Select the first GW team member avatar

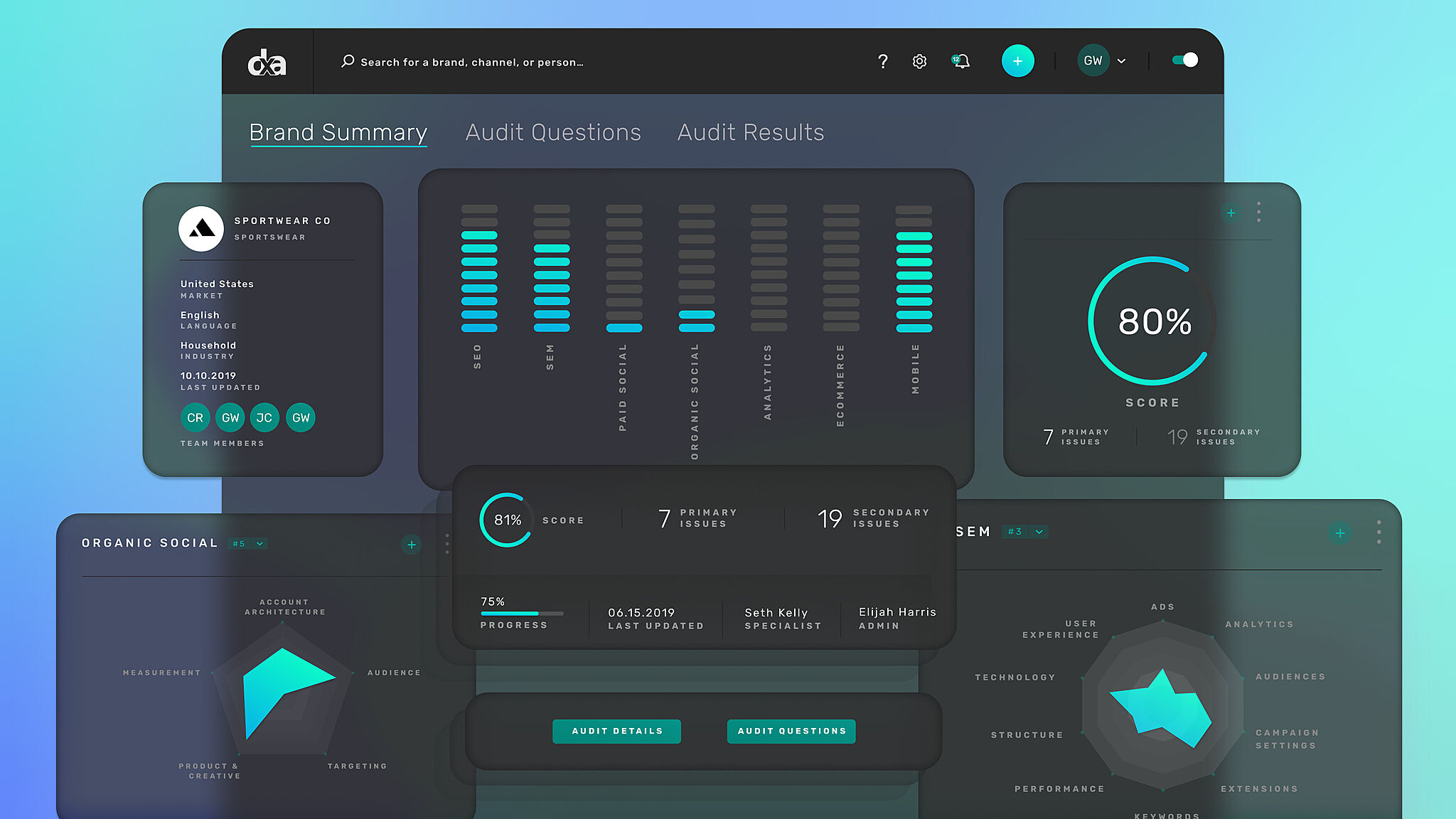[x=230, y=418]
